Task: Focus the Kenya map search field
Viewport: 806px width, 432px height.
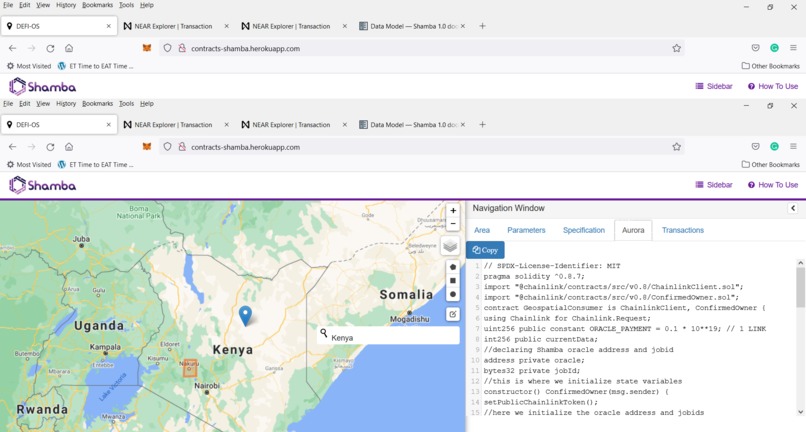Action: (388, 337)
